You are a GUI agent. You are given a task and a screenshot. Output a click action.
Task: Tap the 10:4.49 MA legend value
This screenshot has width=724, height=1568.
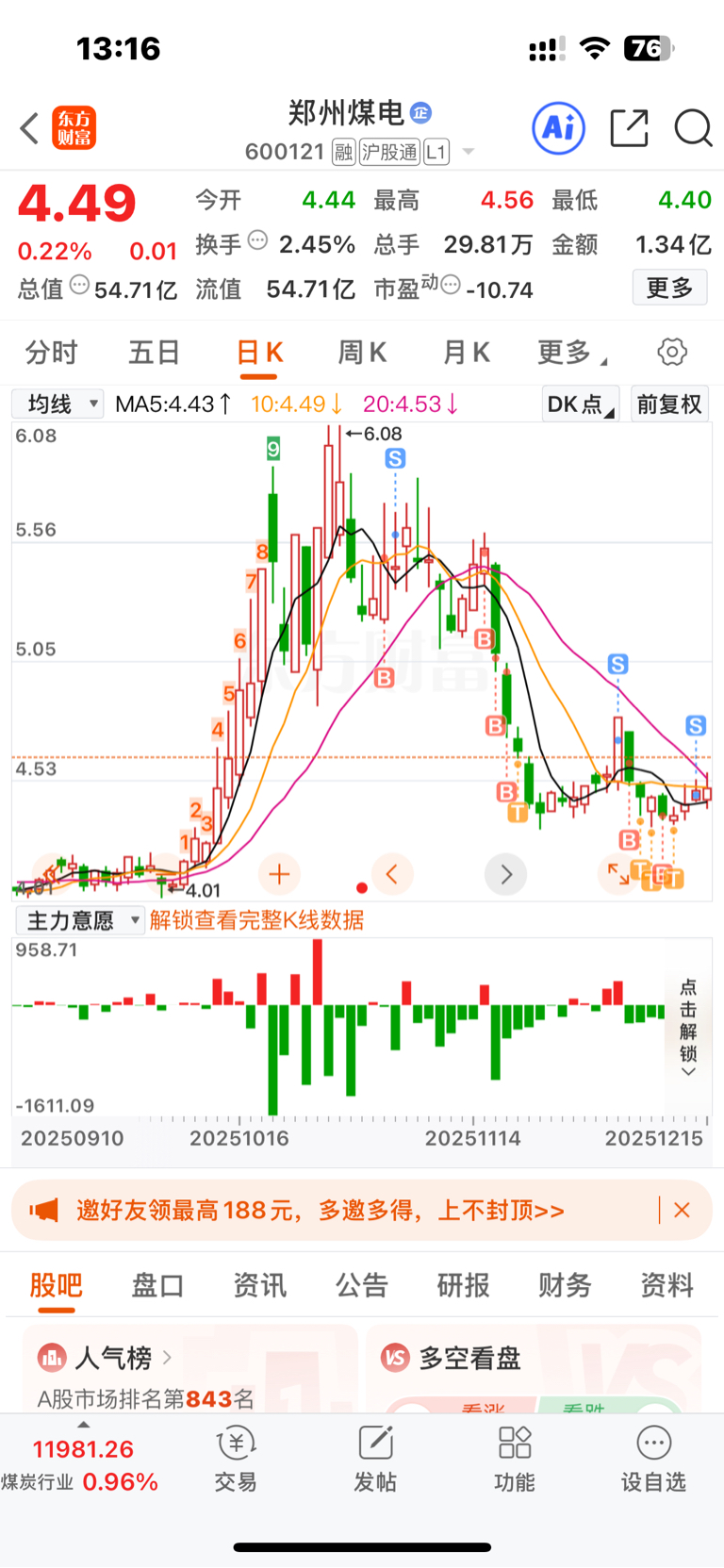[296, 404]
